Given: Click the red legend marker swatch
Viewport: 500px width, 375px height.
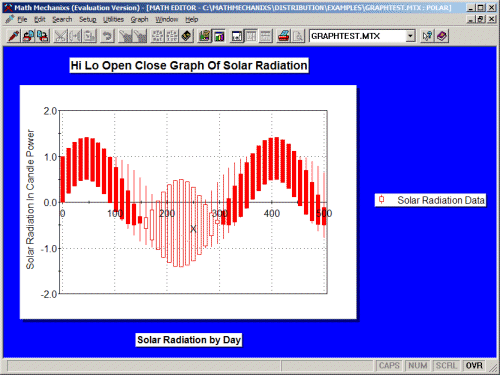Looking at the screenshot, I should click(x=382, y=200).
